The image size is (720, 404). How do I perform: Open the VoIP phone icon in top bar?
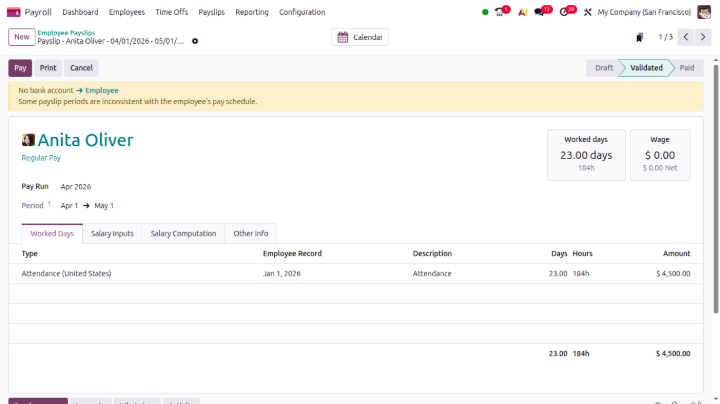pos(500,12)
